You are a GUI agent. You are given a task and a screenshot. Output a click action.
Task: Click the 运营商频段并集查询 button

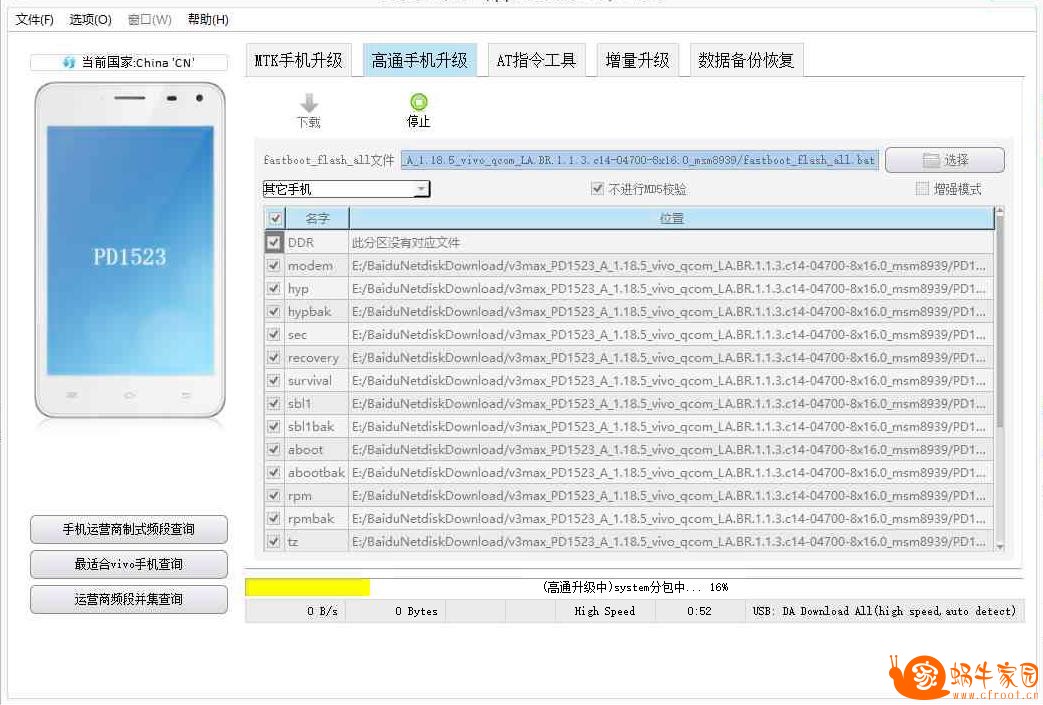[128, 599]
